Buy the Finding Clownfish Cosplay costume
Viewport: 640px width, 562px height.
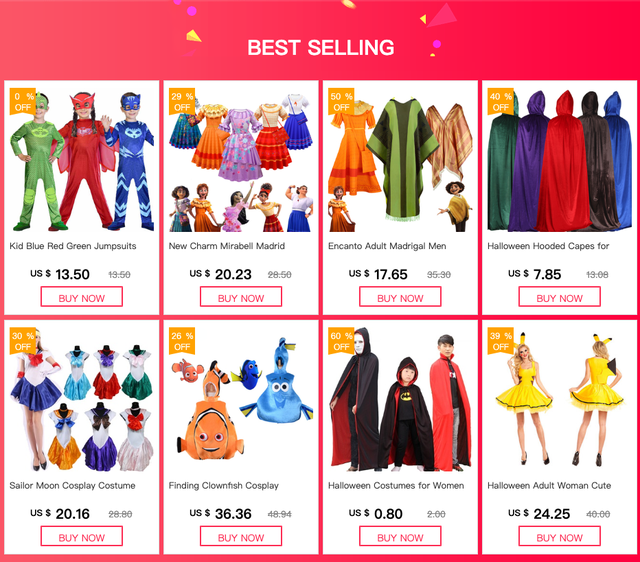(x=241, y=536)
